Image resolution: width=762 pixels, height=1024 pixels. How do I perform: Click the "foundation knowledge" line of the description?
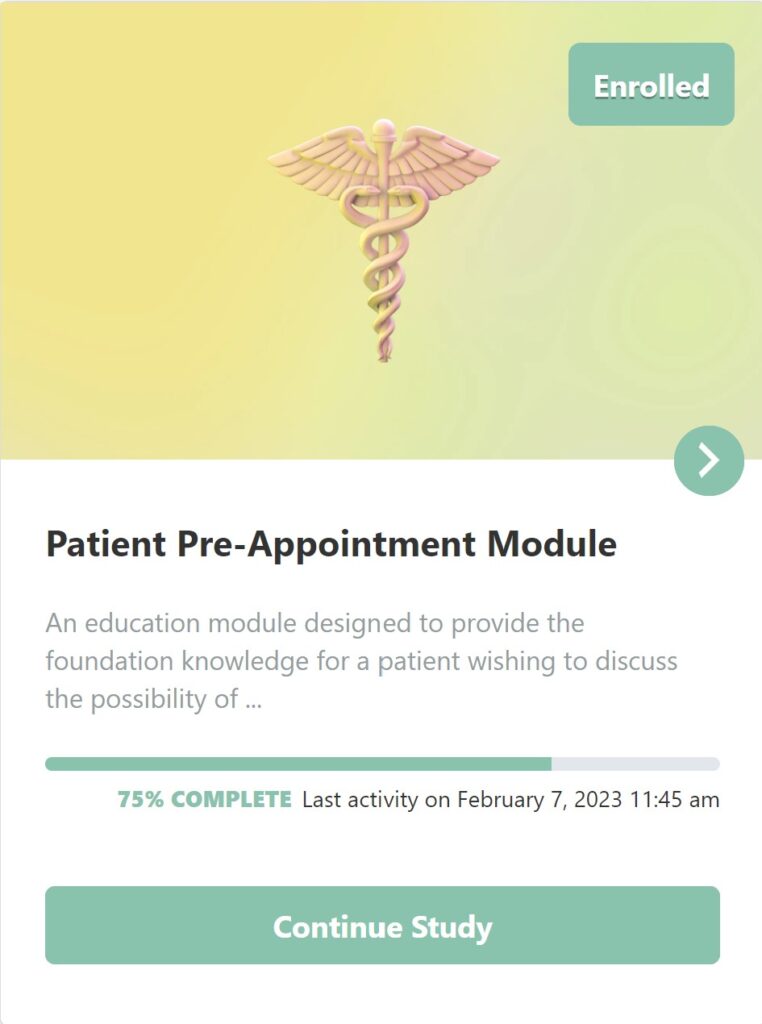(361, 661)
